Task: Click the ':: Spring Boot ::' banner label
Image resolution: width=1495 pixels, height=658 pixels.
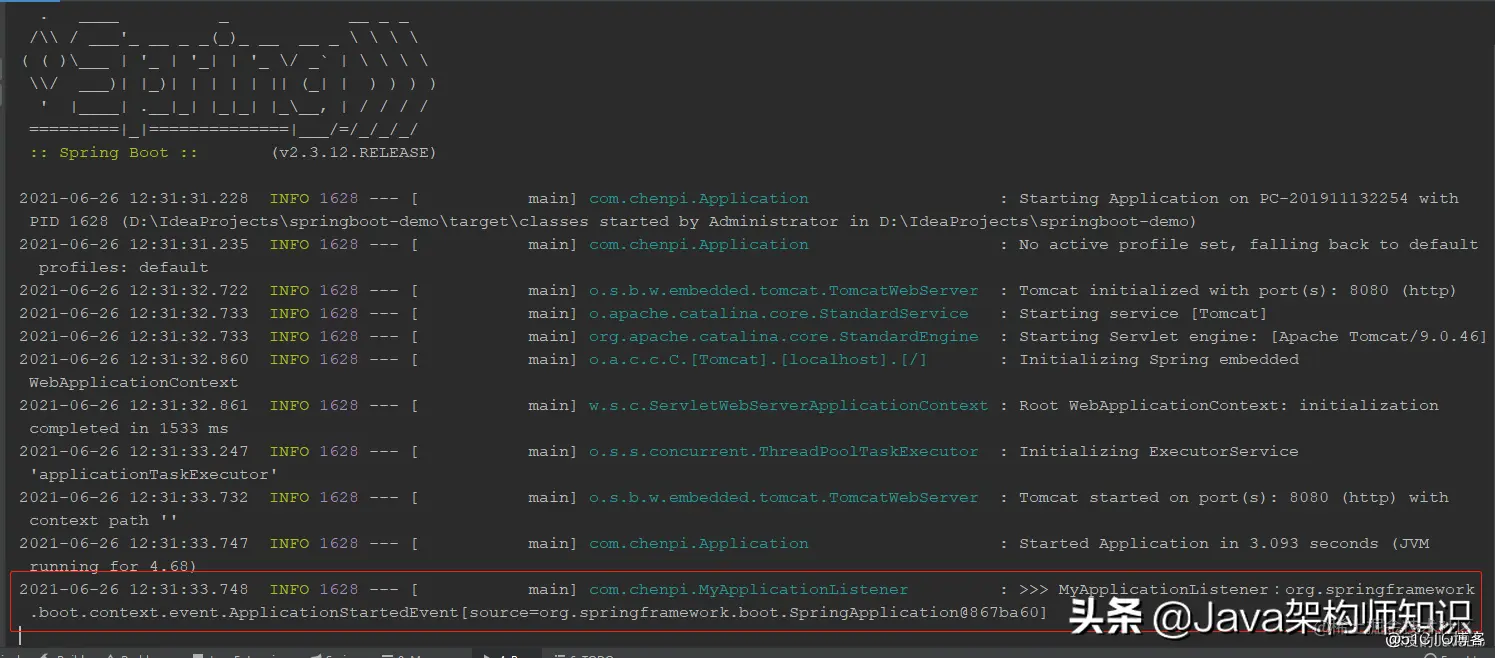Action: tap(113, 153)
